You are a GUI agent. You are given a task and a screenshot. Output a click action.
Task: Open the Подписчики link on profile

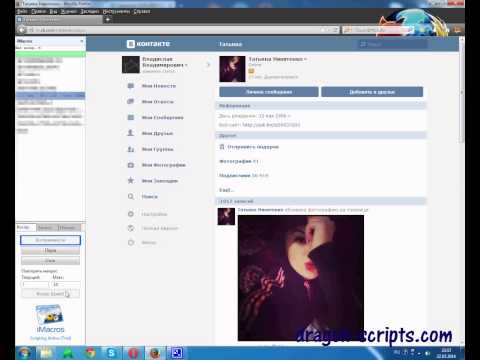(x=243, y=176)
